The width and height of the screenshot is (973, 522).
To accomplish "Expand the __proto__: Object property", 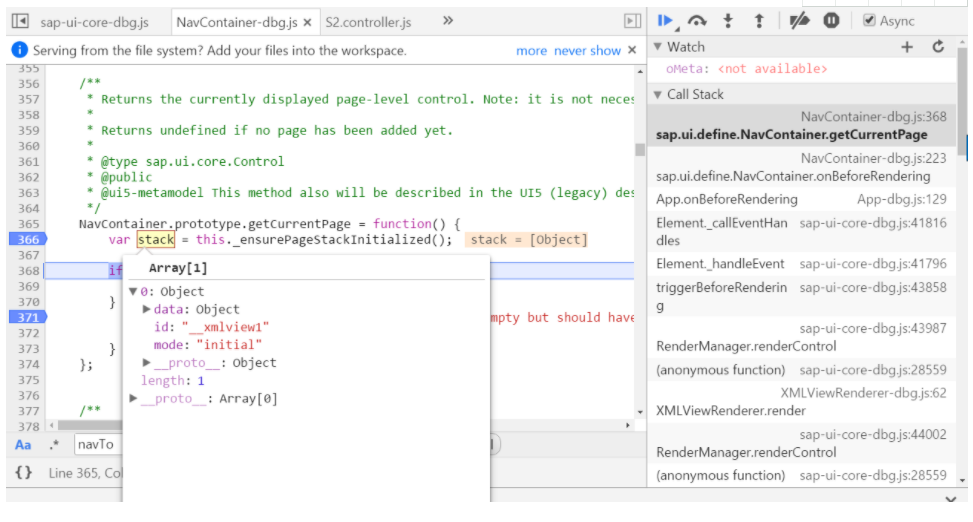I will pos(146,362).
